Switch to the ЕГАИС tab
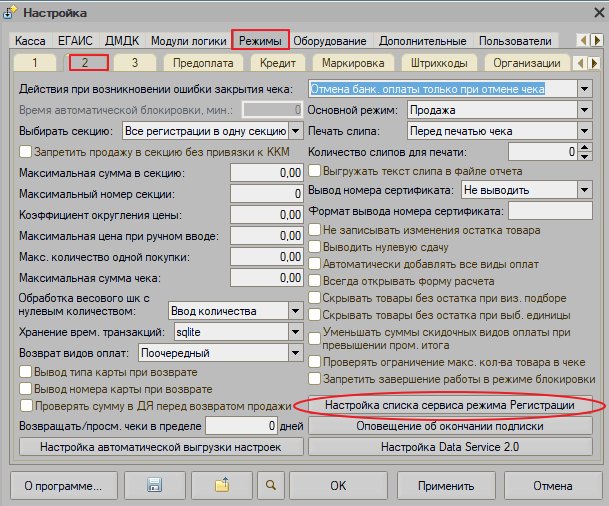The width and height of the screenshot is (609, 506). tap(75, 41)
